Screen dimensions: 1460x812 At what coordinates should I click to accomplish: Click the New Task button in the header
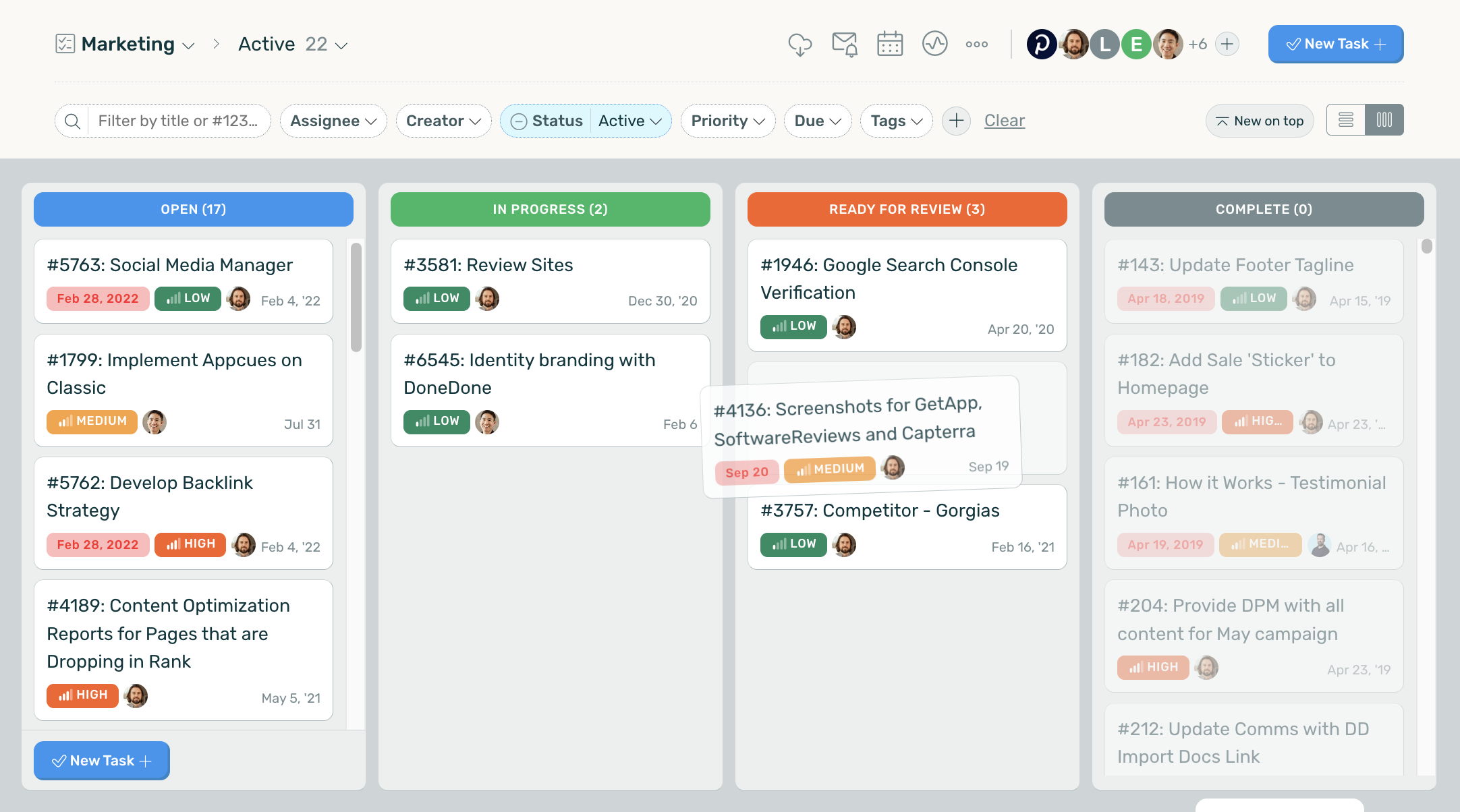(x=1335, y=44)
